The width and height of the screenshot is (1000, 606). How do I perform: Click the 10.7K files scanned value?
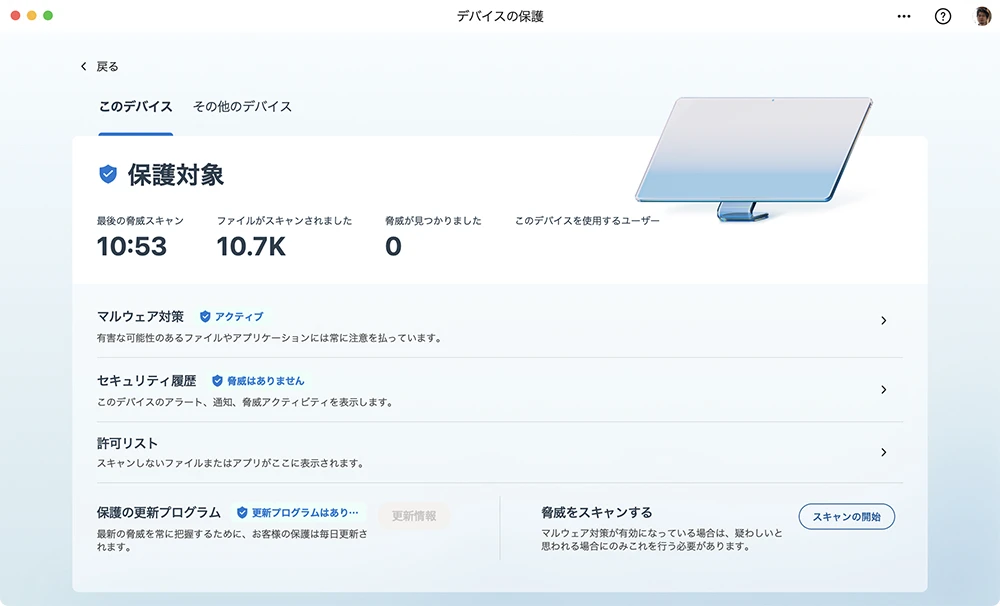coord(251,246)
